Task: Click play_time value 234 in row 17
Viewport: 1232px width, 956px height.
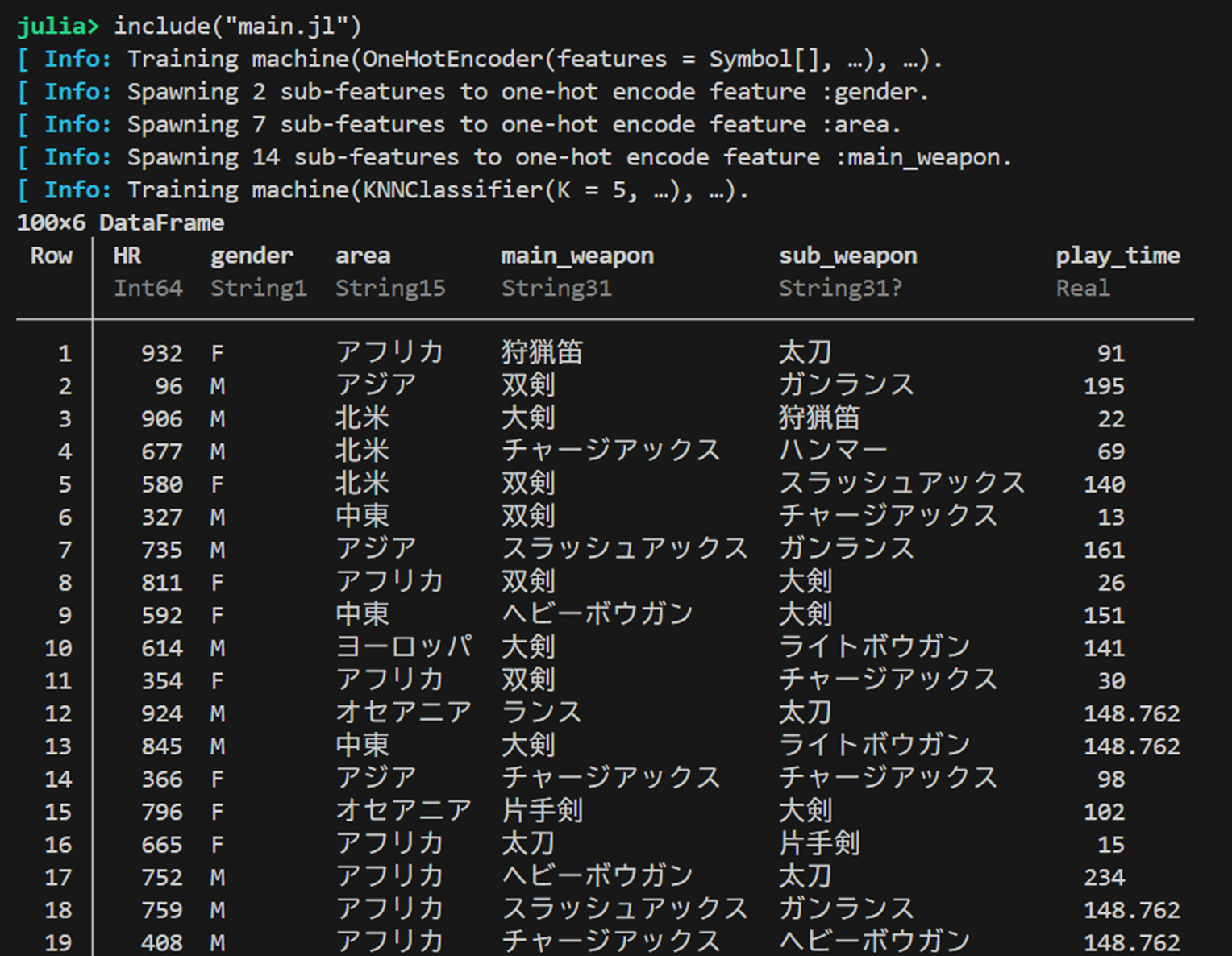Action: coord(1104,878)
